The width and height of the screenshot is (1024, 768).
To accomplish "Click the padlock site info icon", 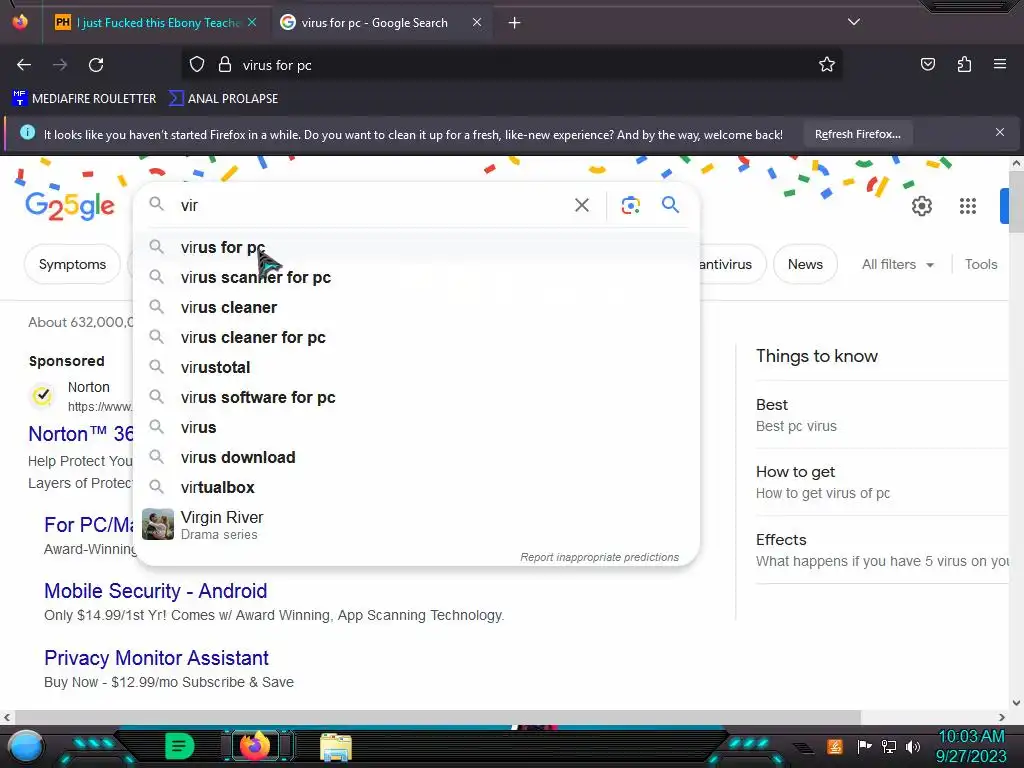I will point(225,65).
